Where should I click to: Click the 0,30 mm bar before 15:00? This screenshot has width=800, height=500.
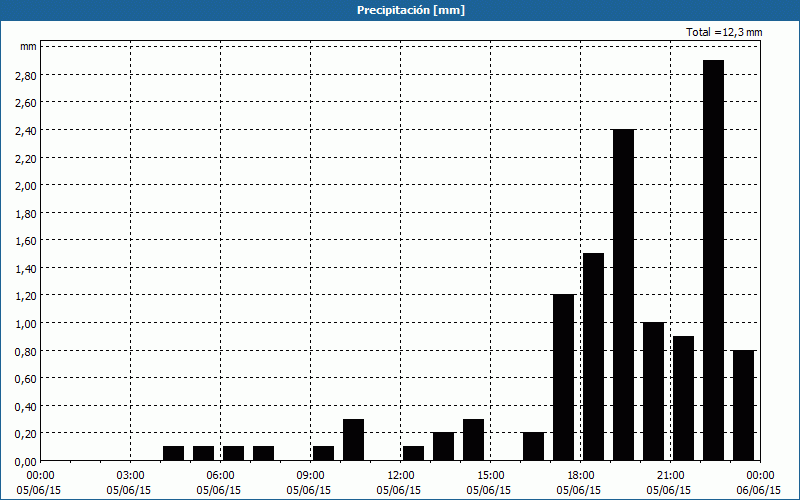[473, 440]
